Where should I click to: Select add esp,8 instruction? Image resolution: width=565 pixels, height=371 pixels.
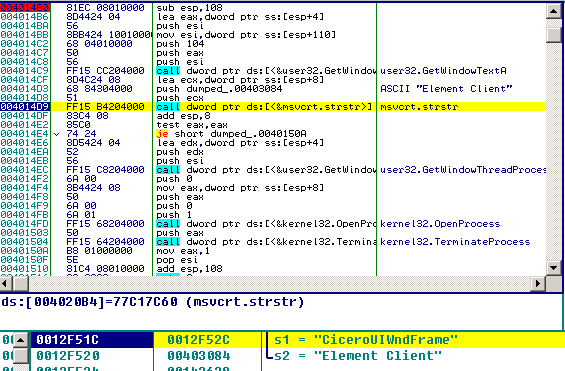[x=183, y=116]
